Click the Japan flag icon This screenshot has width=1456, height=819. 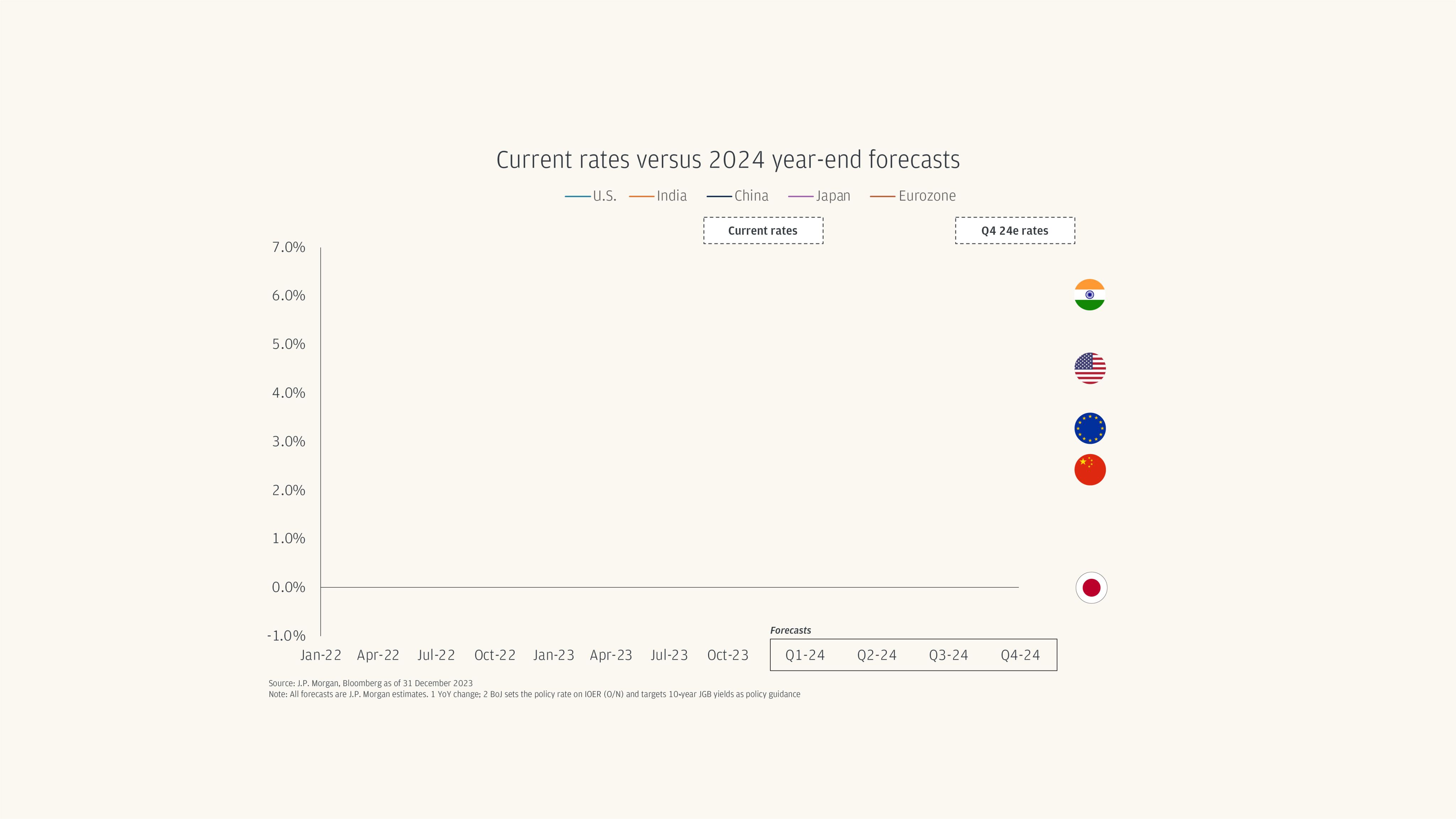(1091, 587)
